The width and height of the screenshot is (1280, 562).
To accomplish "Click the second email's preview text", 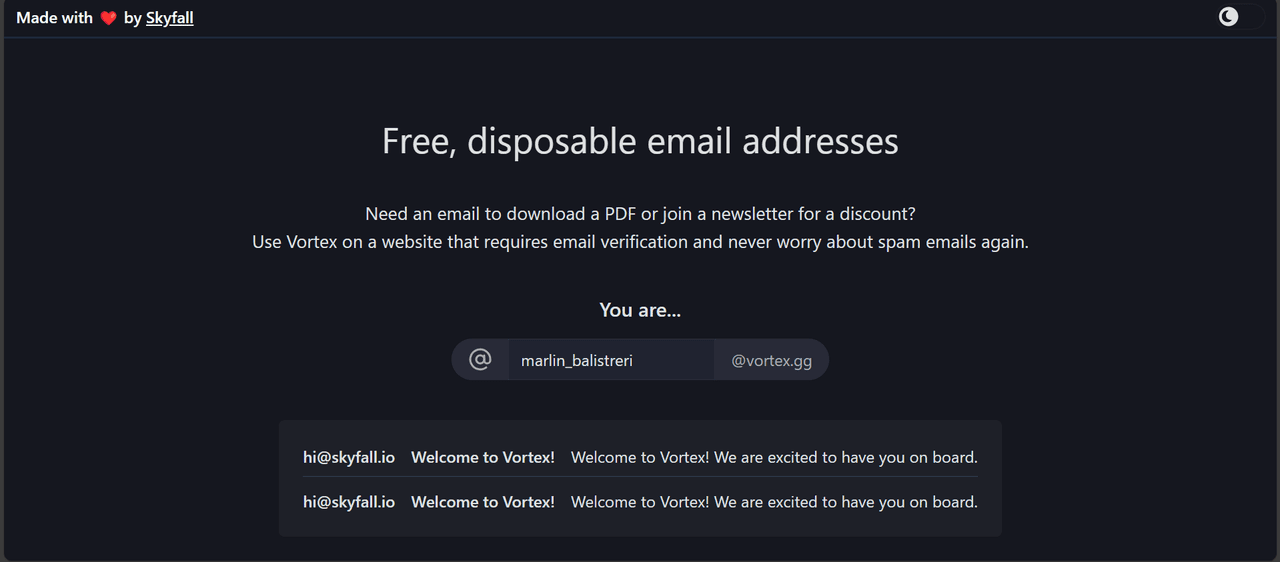I will (x=774, y=502).
